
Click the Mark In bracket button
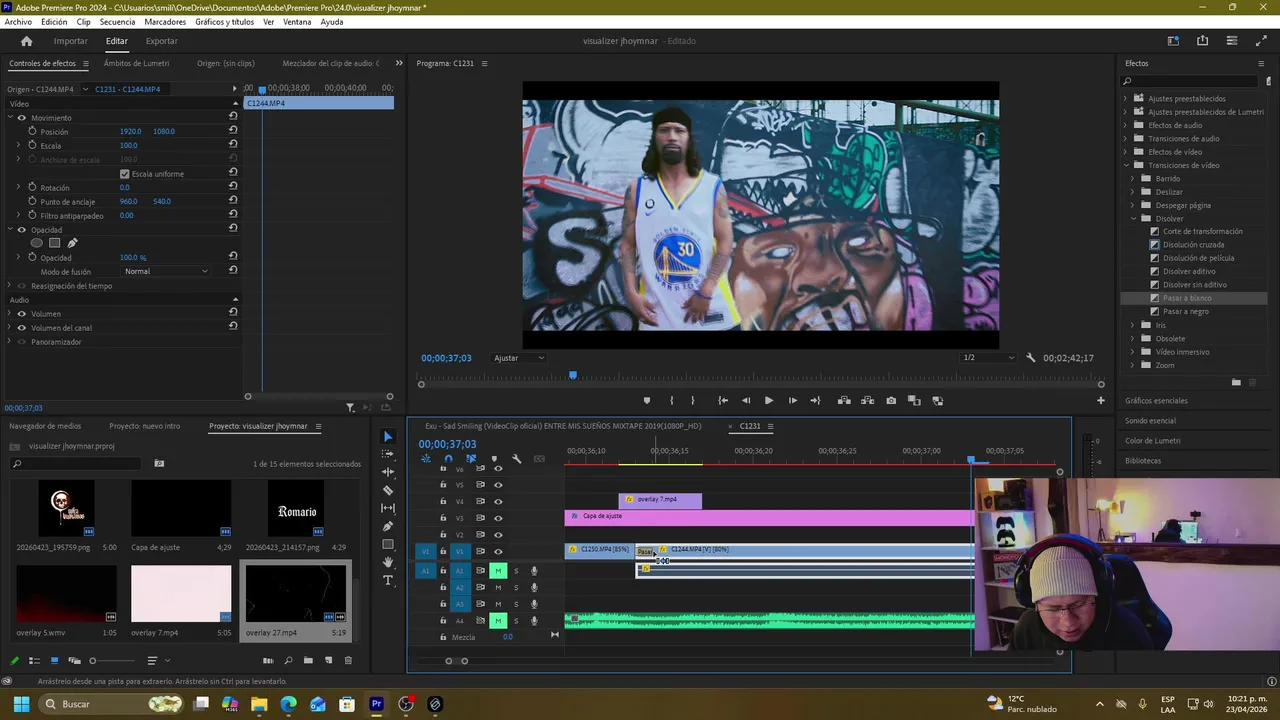(671, 401)
